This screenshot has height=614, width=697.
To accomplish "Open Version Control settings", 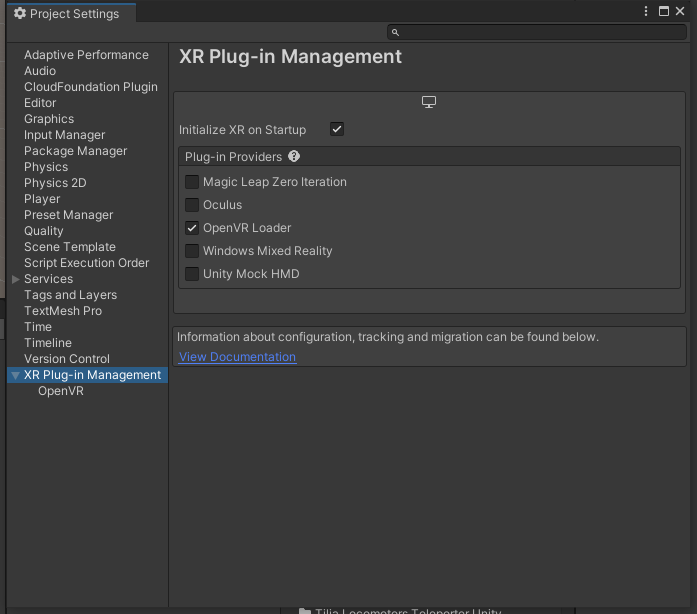I will 67,359.
